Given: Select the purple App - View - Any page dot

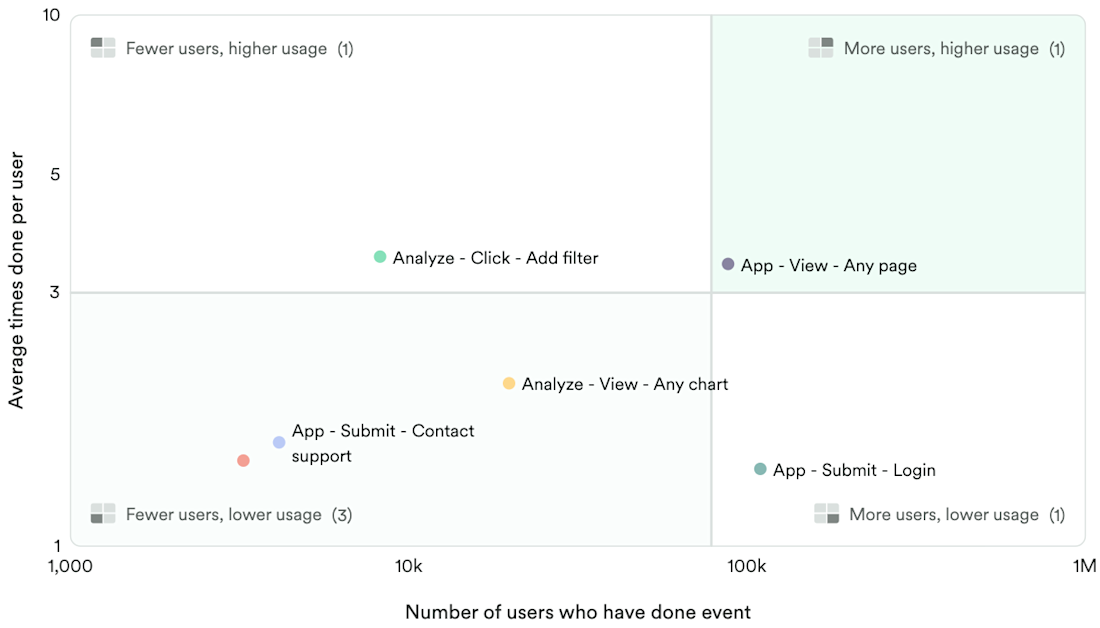Looking at the screenshot, I should coord(728,264).
